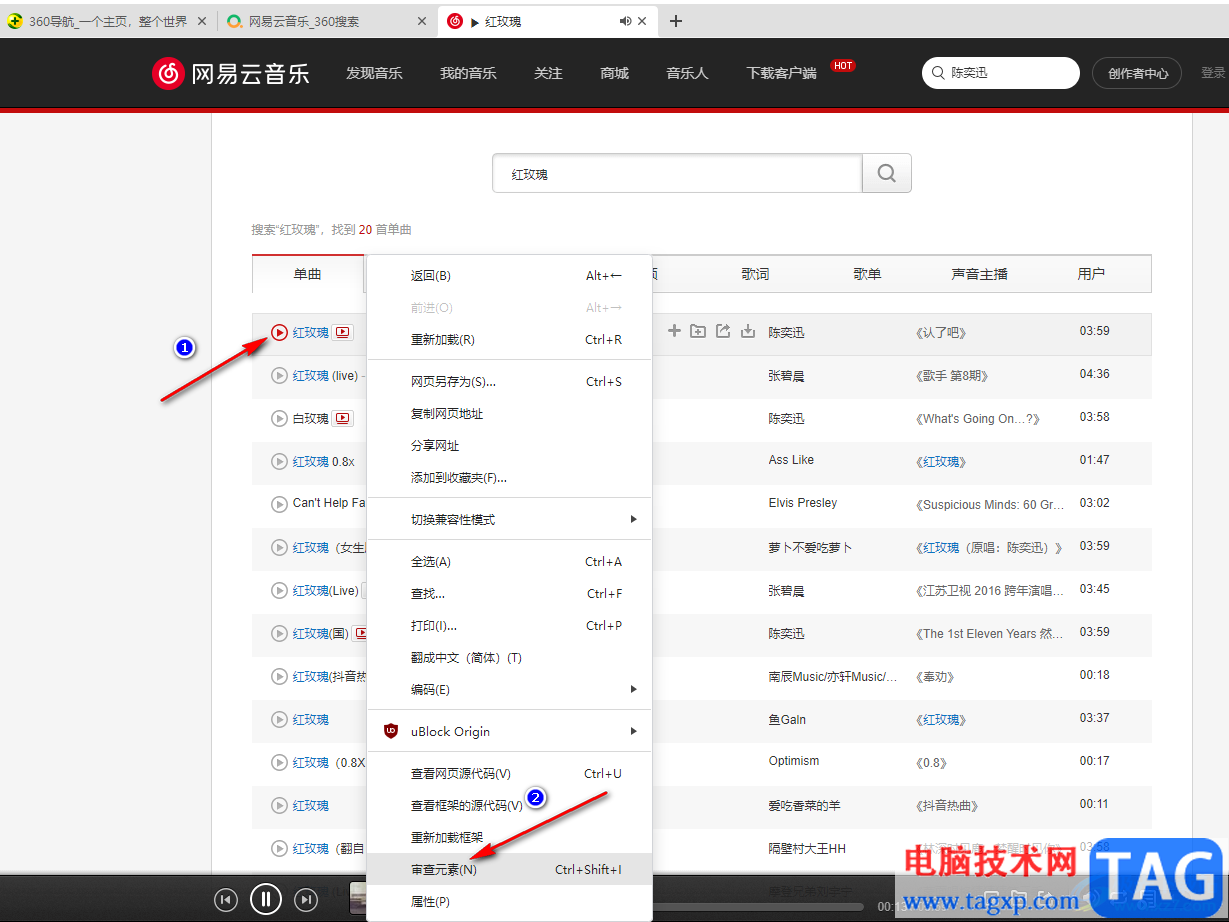Image resolution: width=1229 pixels, height=922 pixels.
Task: Open 关注 in top navigation
Action: (x=548, y=73)
